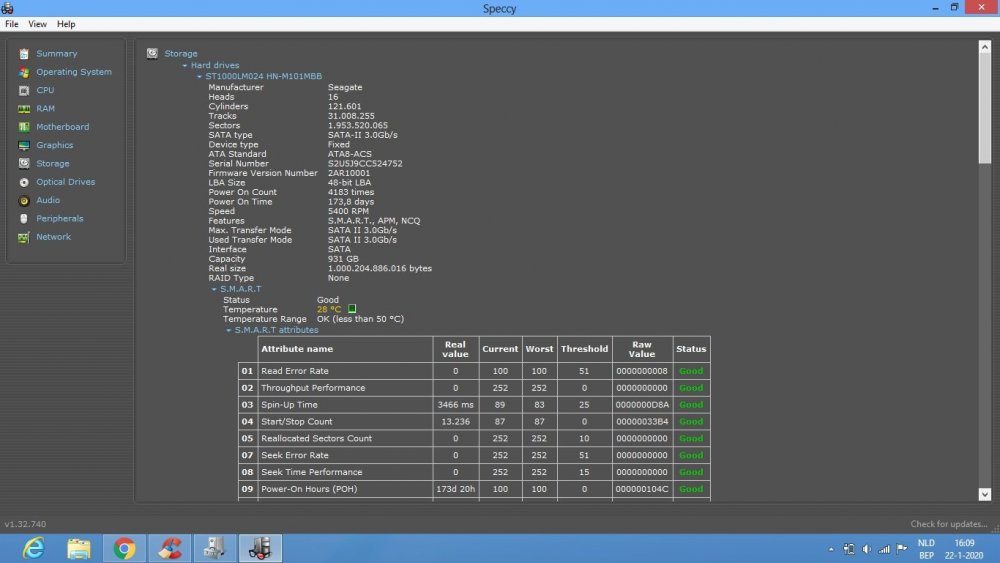Viewport: 1000px width, 563px height.
Task: Select the Audio sidebar icon
Action: (x=24, y=201)
